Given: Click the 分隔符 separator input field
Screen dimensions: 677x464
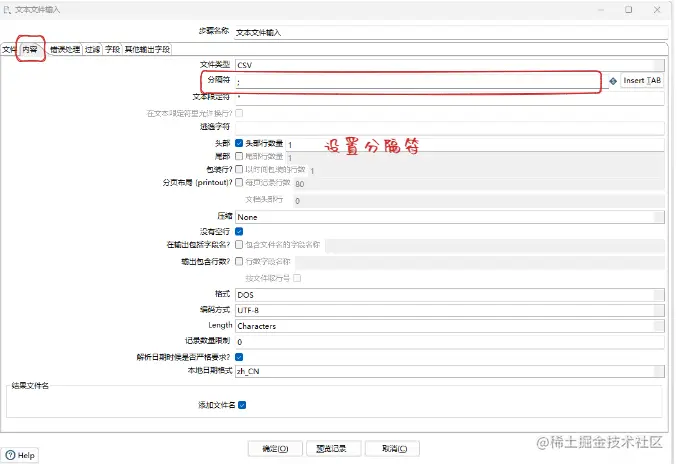Looking at the screenshot, I should [422, 82].
